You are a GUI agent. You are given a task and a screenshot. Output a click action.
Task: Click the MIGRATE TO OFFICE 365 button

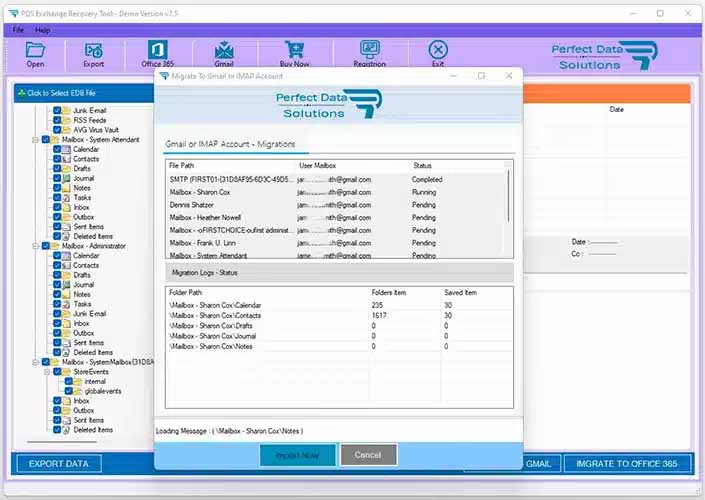(627, 464)
